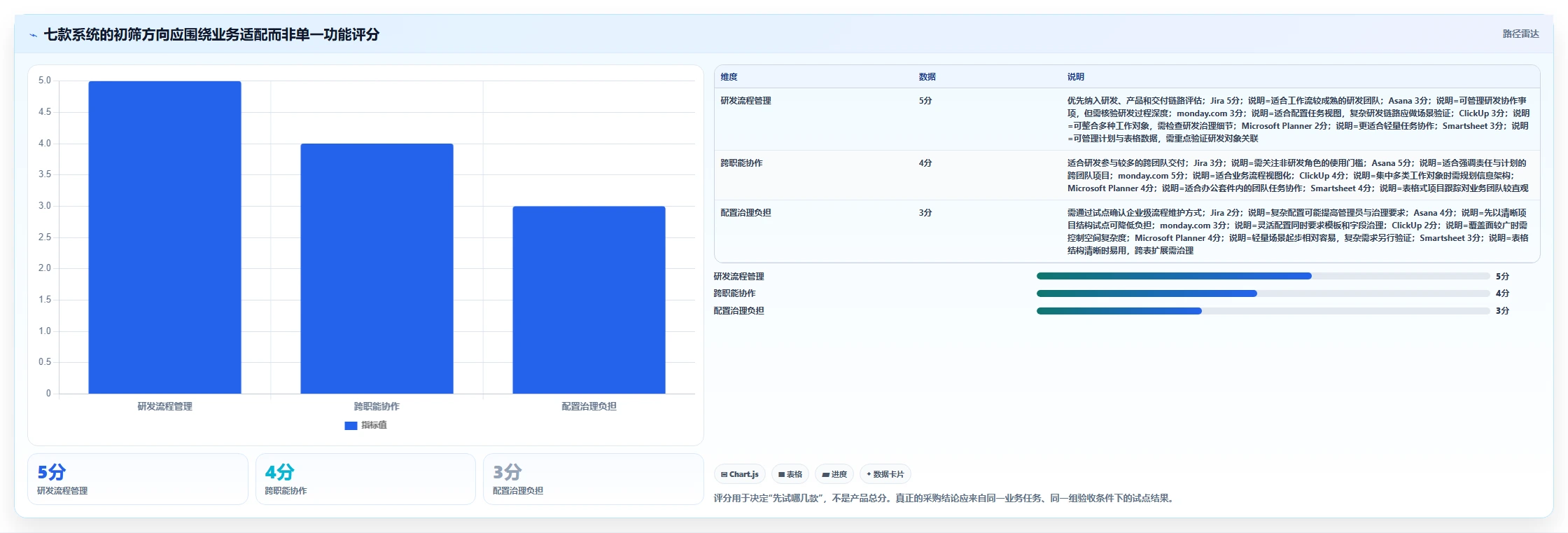
Task: Click the 数据 table column header
Action: click(x=927, y=77)
